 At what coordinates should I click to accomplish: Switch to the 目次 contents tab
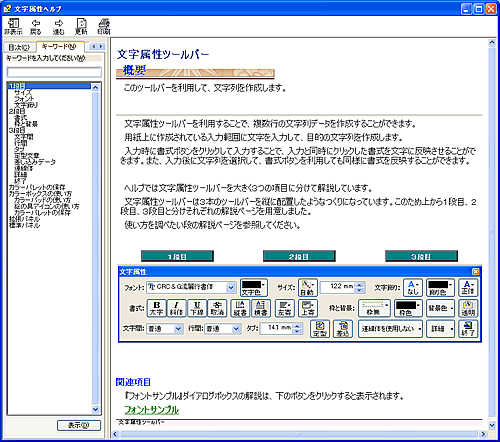(x=19, y=47)
